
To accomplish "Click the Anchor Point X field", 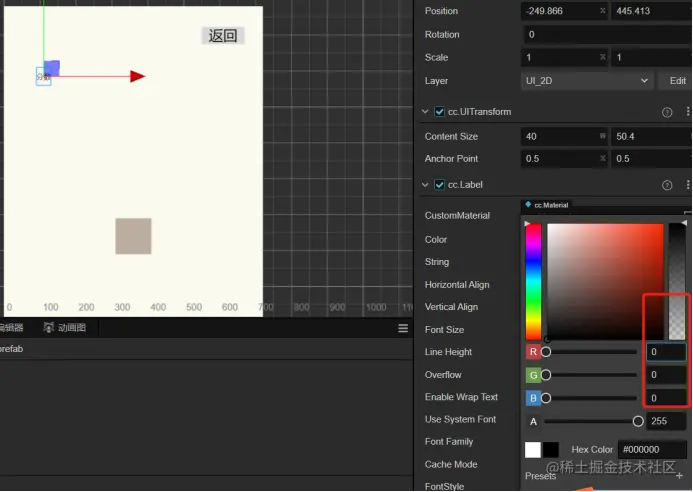I will tap(564, 159).
